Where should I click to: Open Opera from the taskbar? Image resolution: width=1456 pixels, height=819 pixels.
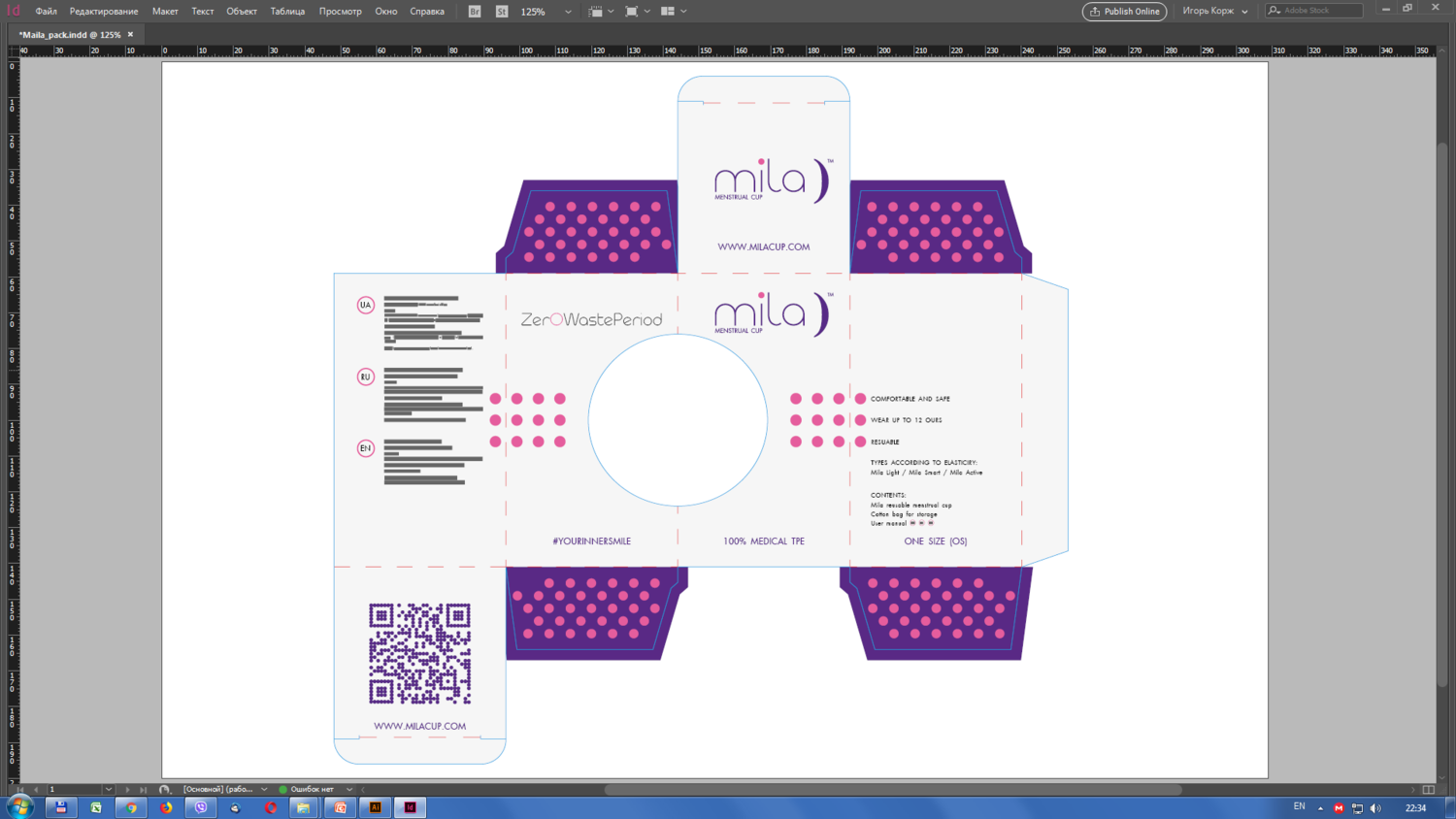click(x=271, y=807)
